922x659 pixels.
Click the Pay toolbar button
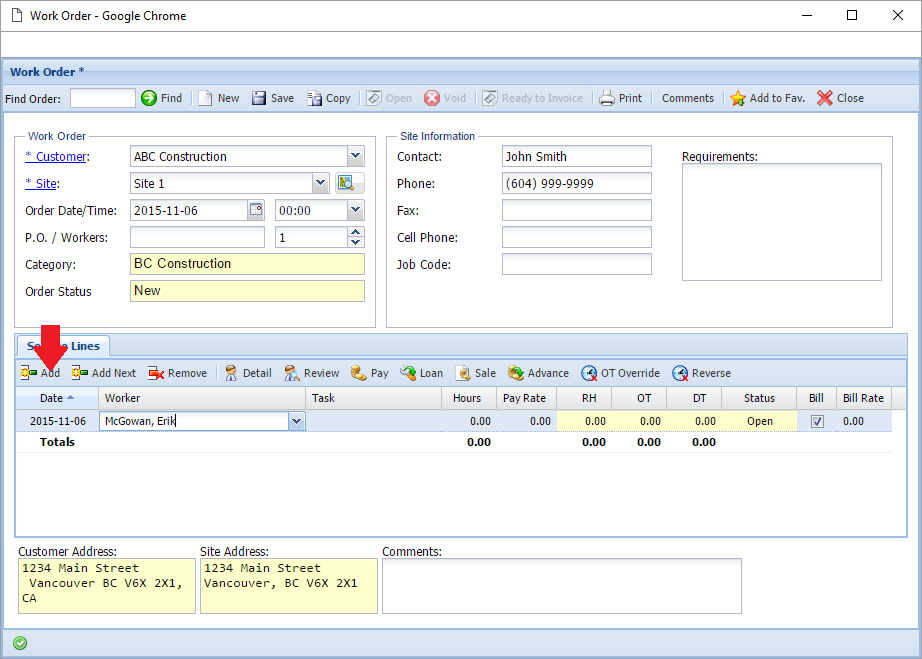tap(370, 373)
